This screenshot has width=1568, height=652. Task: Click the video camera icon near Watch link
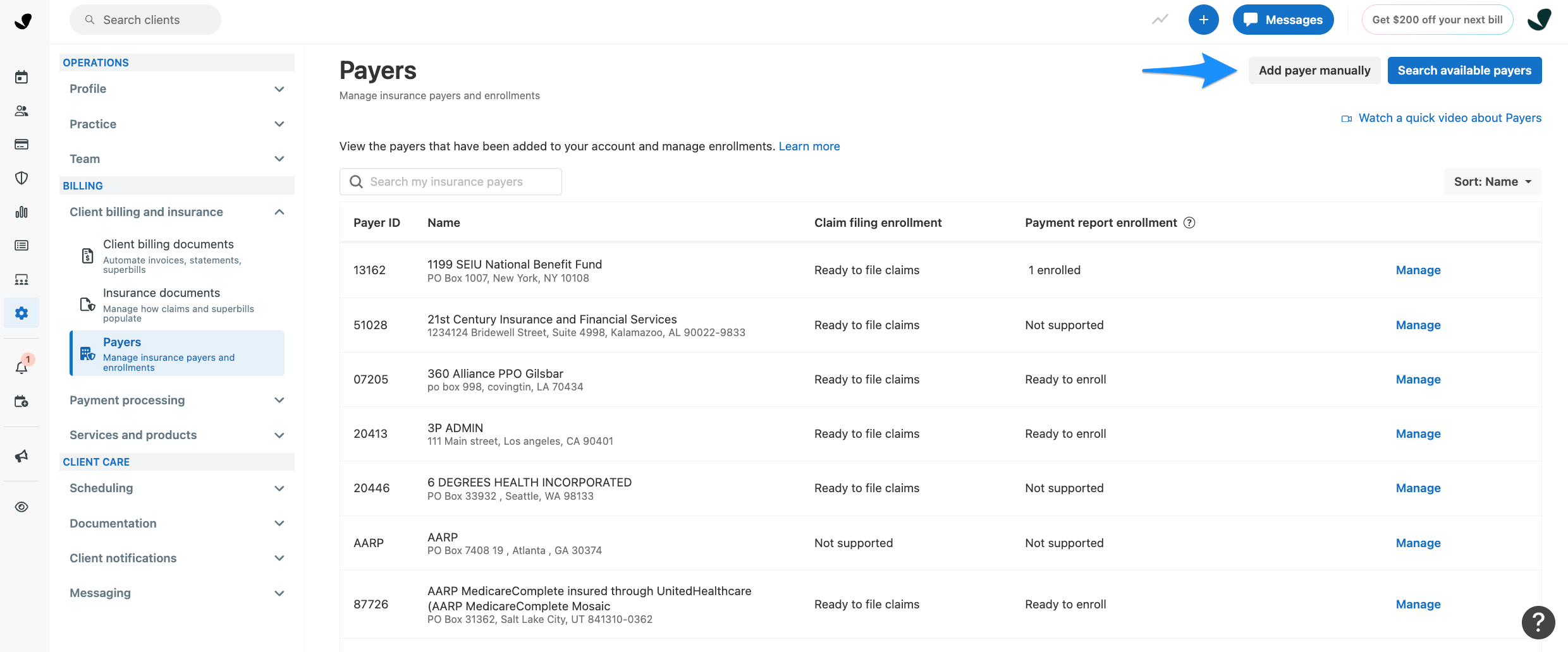click(1347, 118)
